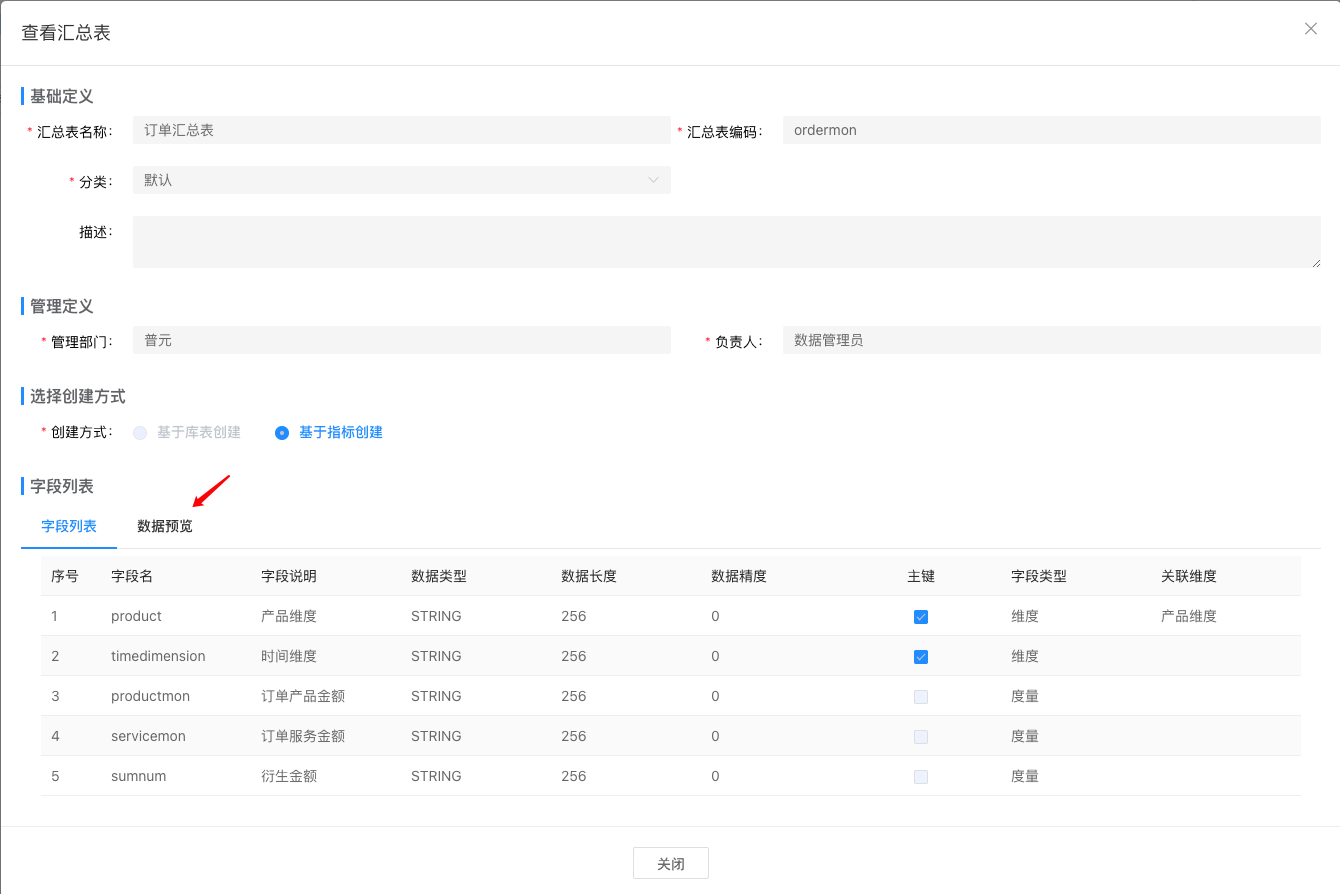1340x894 pixels.
Task: Toggle primary key checkbox for timedimension row
Action: [x=921, y=657]
